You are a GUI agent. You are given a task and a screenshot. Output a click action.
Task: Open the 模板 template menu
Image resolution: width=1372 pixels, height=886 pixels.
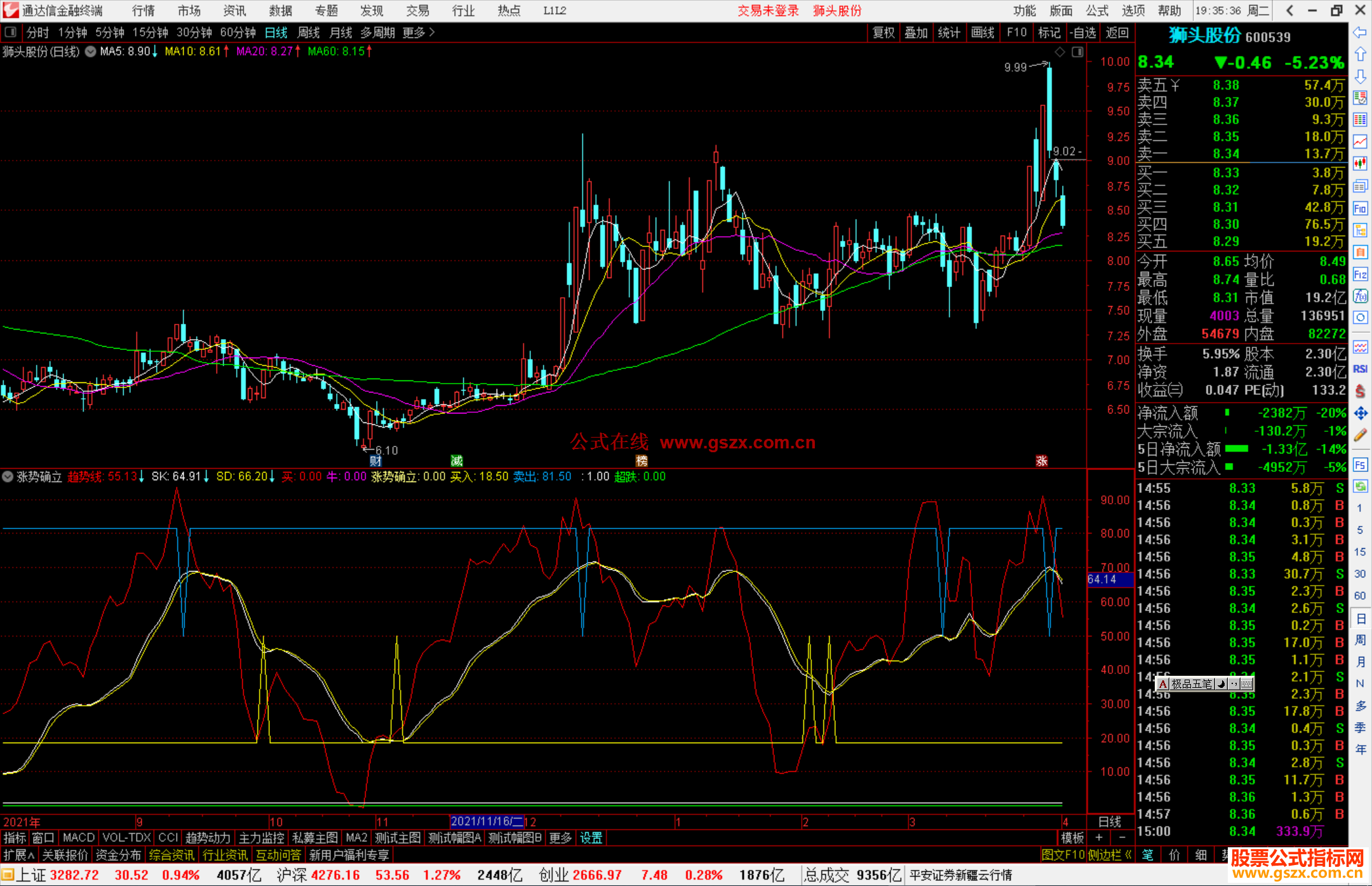coord(1073,838)
